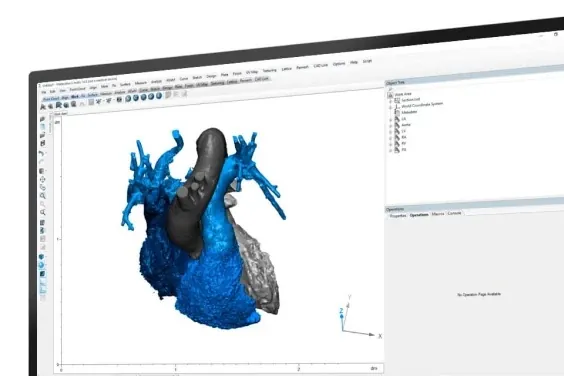Click the Aorta label in Object Tree
The width and height of the screenshot is (564, 376).
[x=406, y=124]
